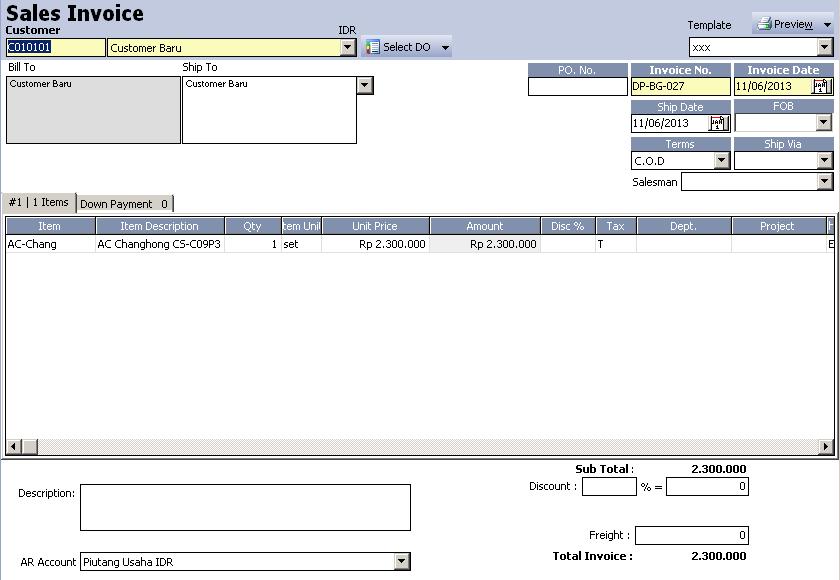Click the Item Unit column header
This screenshot has height=580, width=840.
coord(301,226)
